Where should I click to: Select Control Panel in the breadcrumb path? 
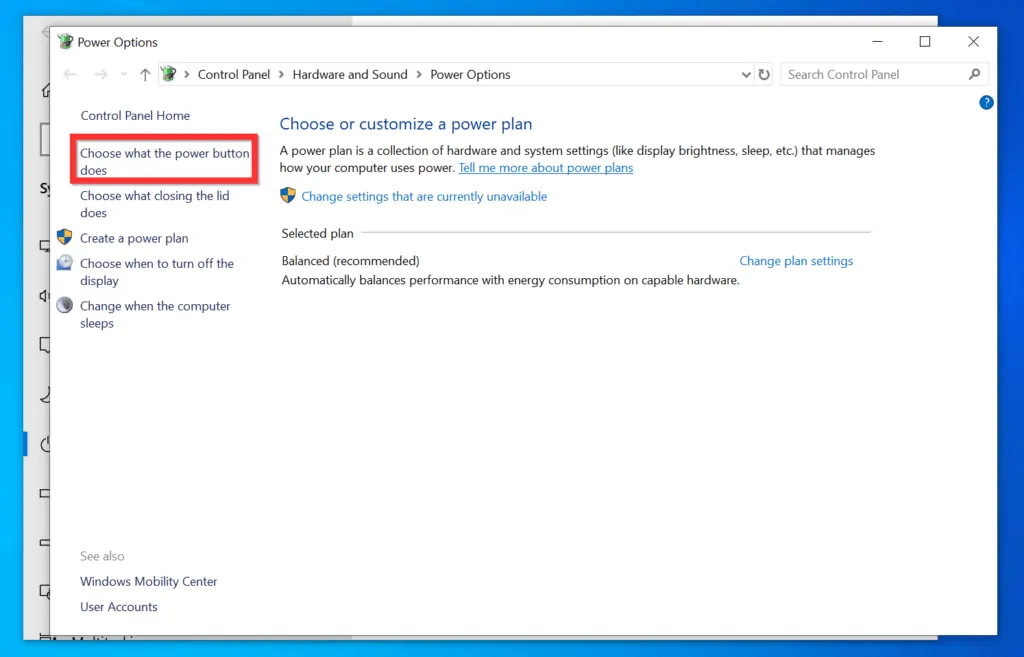point(234,75)
